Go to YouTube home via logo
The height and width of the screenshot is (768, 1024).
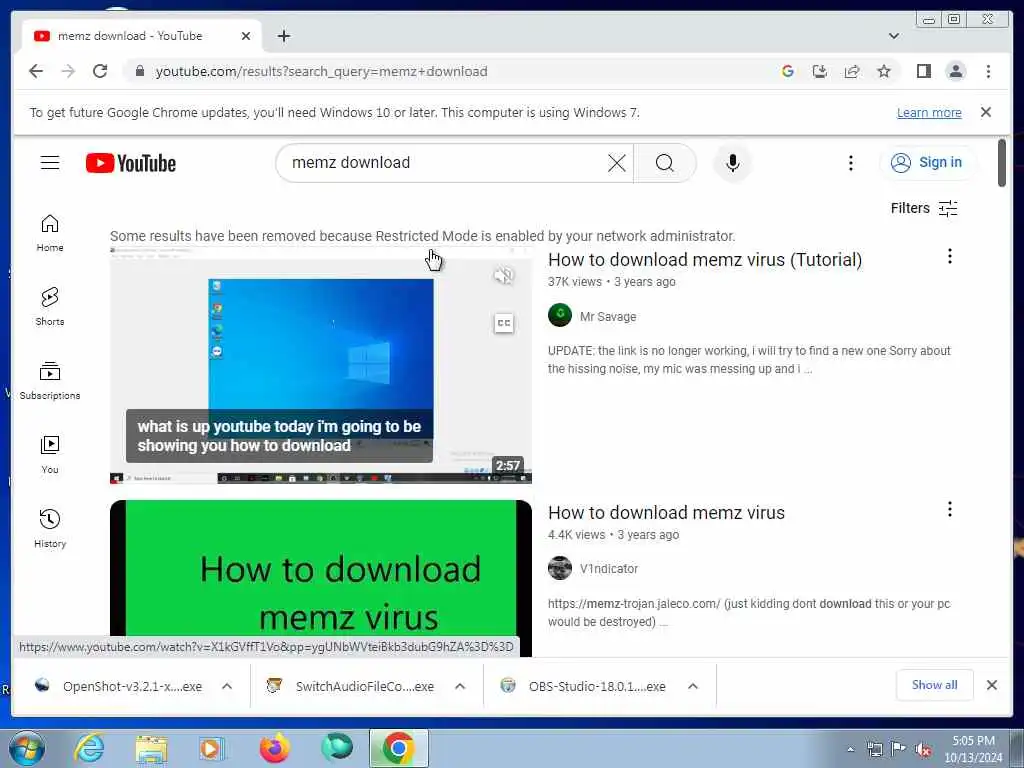point(131,163)
